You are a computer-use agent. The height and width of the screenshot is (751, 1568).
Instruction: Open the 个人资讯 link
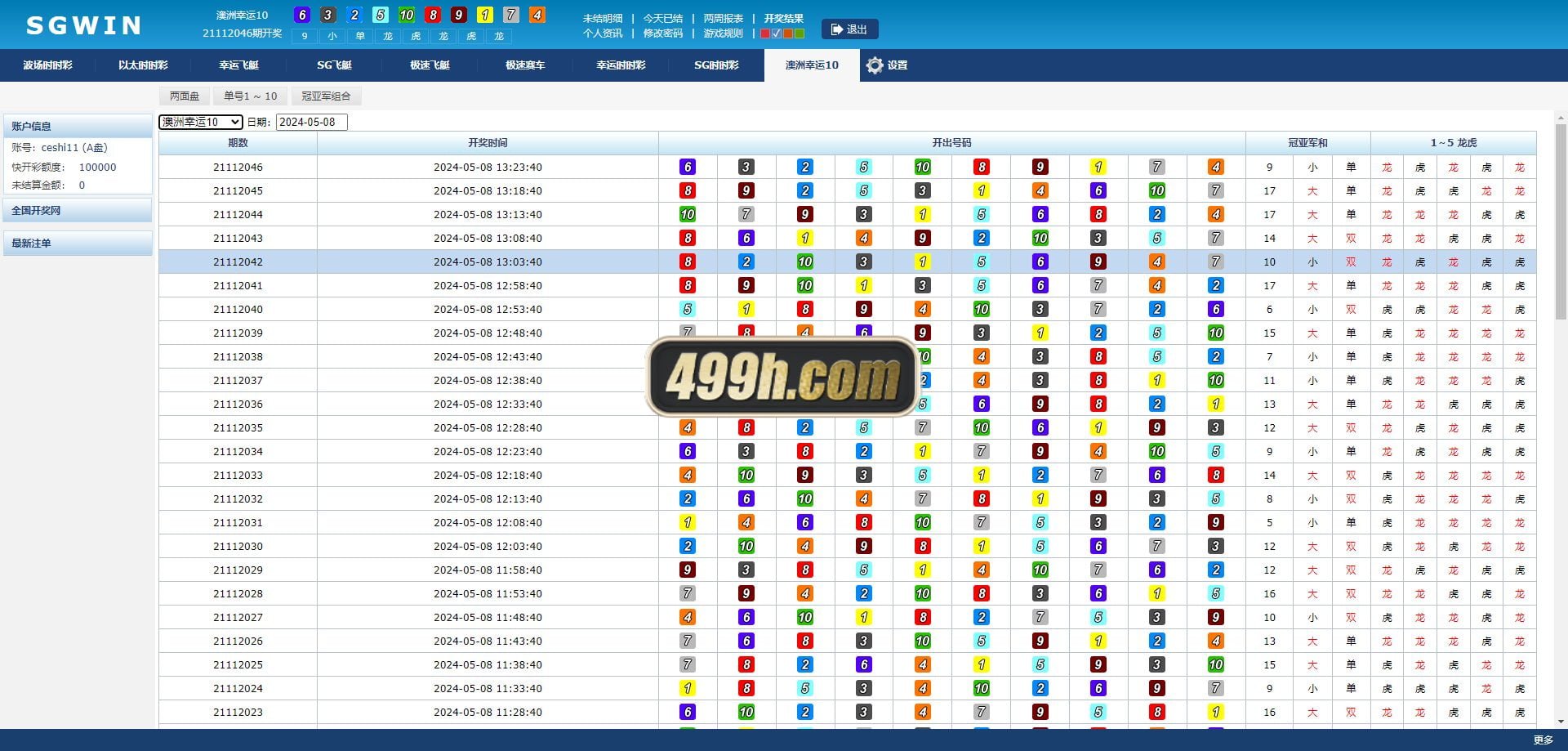pyautogui.click(x=603, y=34)
